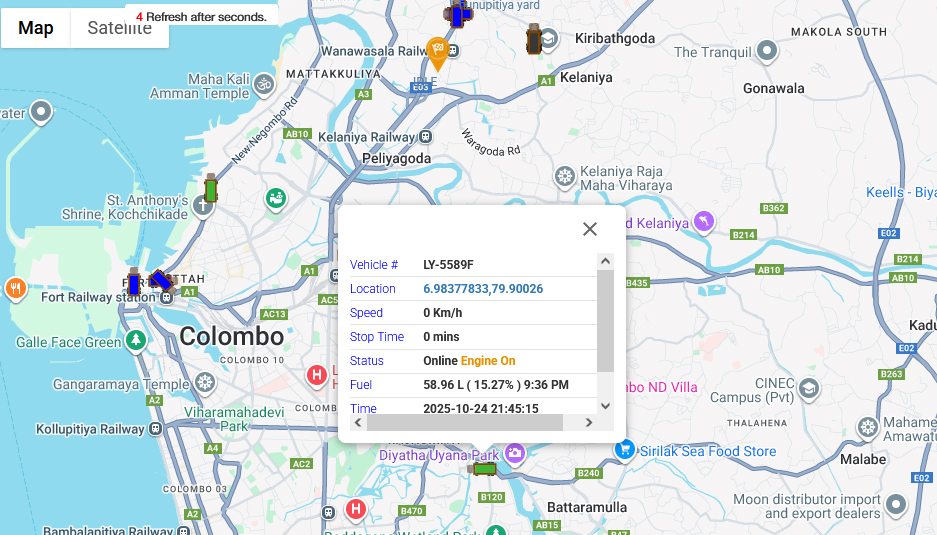Click the Gonawala map label
937x535 pixels.
click(774, 88)
